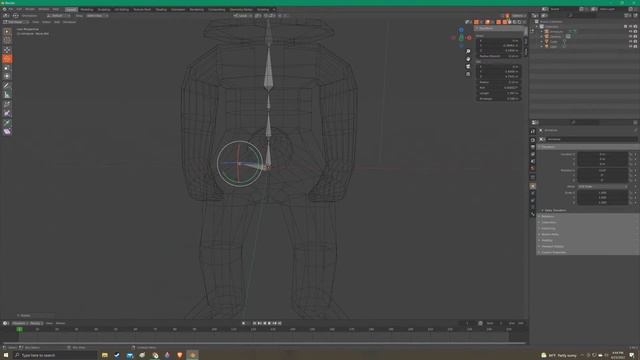
Task: Select the Select Box tool in toolbar
Action: (7, 31)
